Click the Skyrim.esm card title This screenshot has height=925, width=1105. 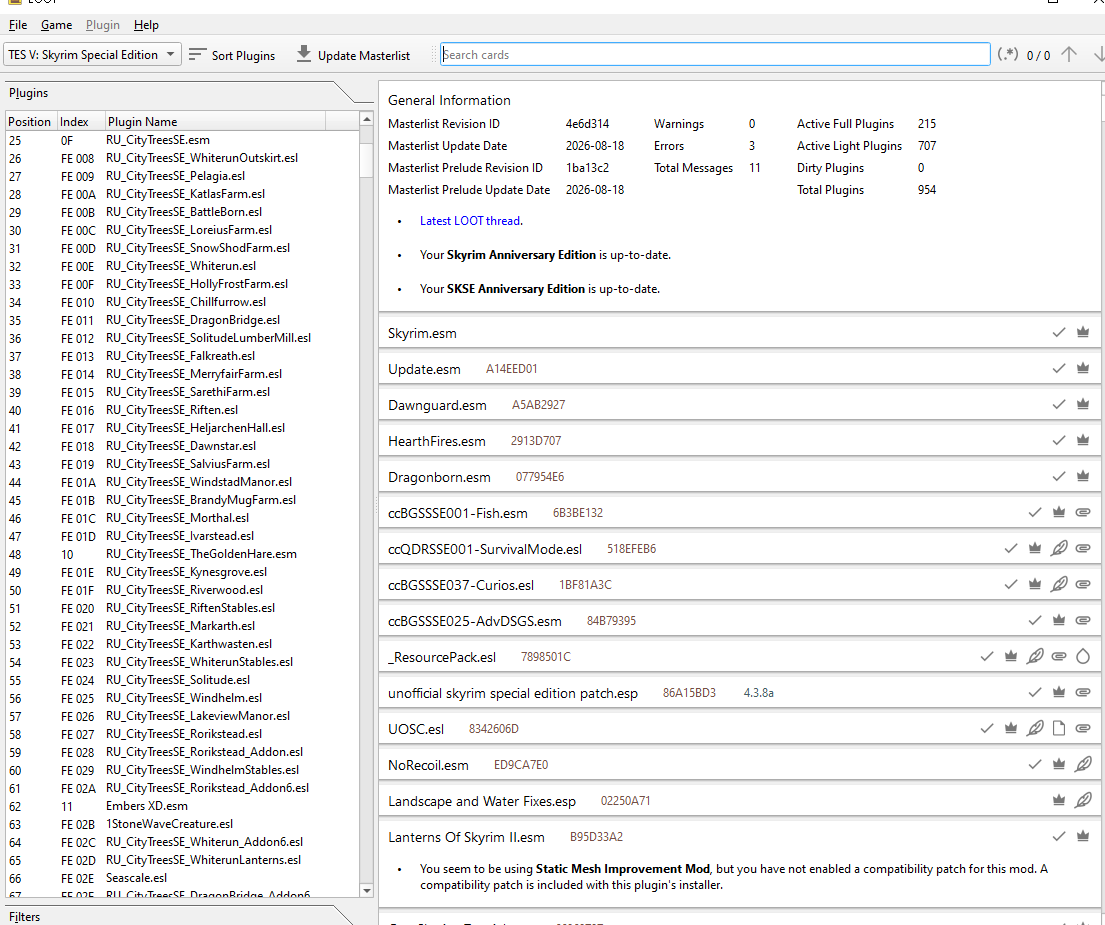point(422,333)
